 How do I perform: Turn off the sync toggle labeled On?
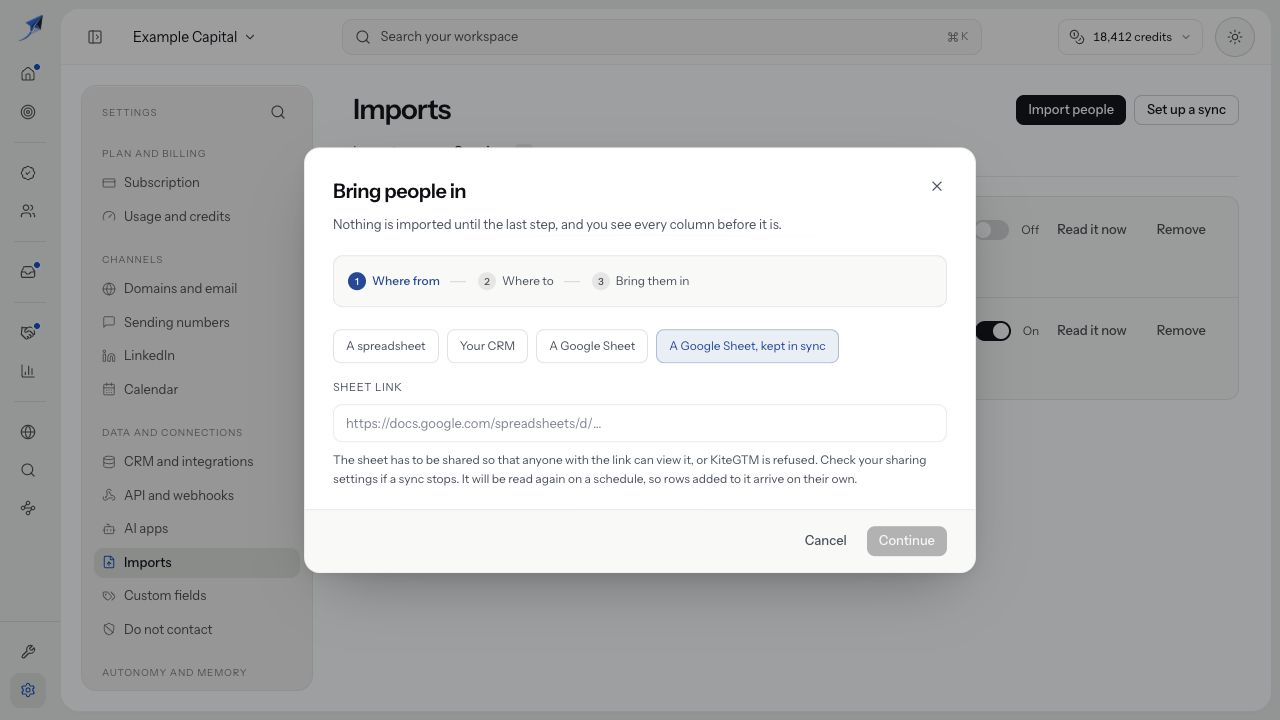point(993,331)
